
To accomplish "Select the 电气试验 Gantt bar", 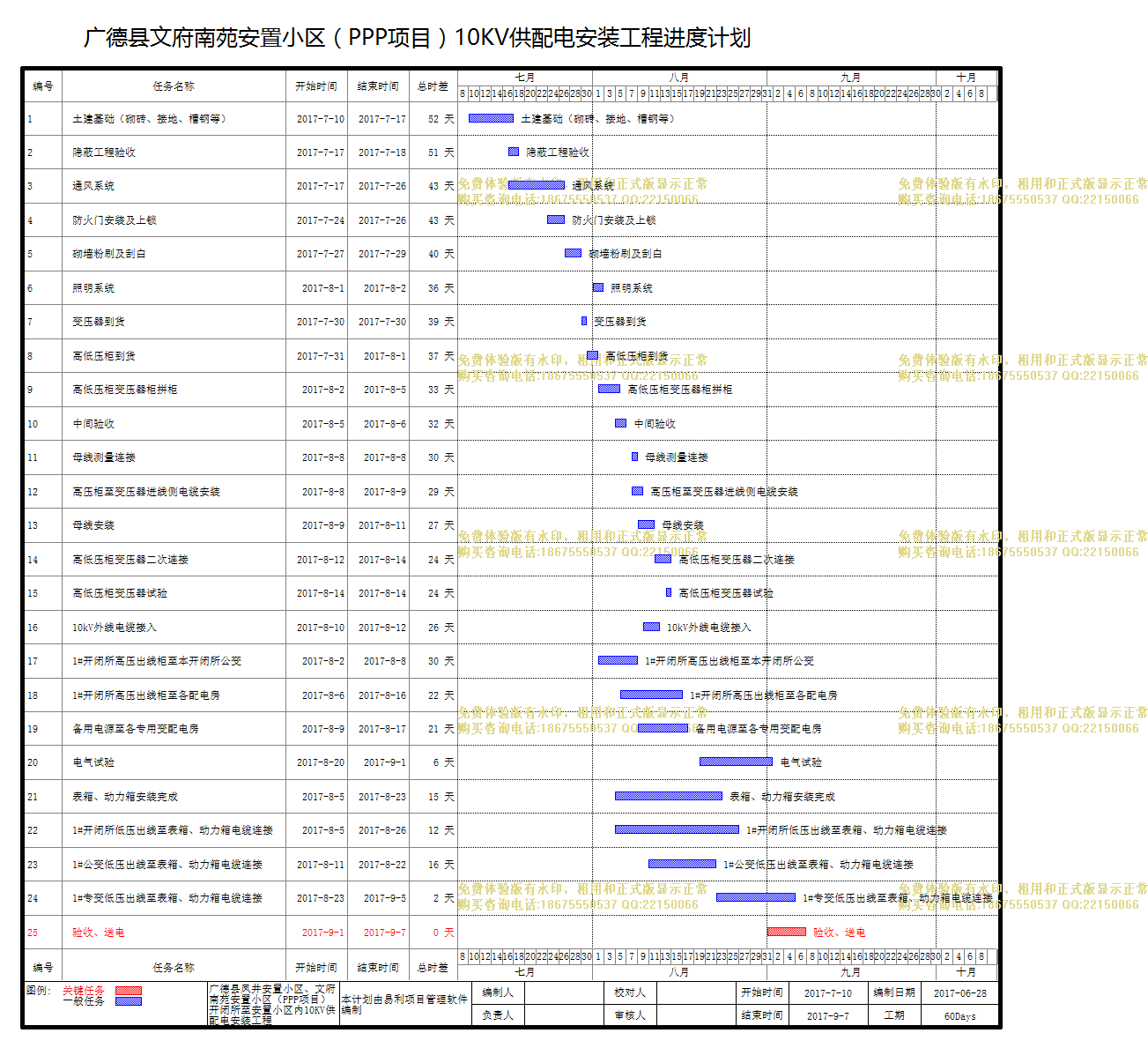I will (736, 762).
